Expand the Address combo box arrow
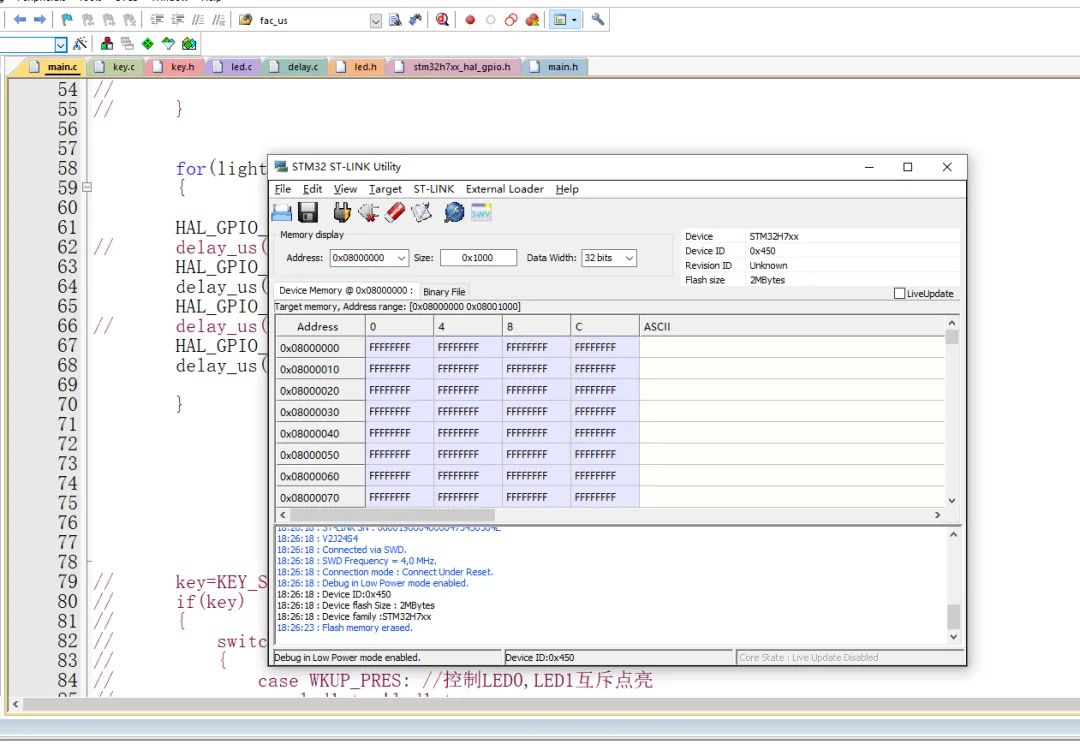Viewport: 1080px width, 744px height. [399, 257]
